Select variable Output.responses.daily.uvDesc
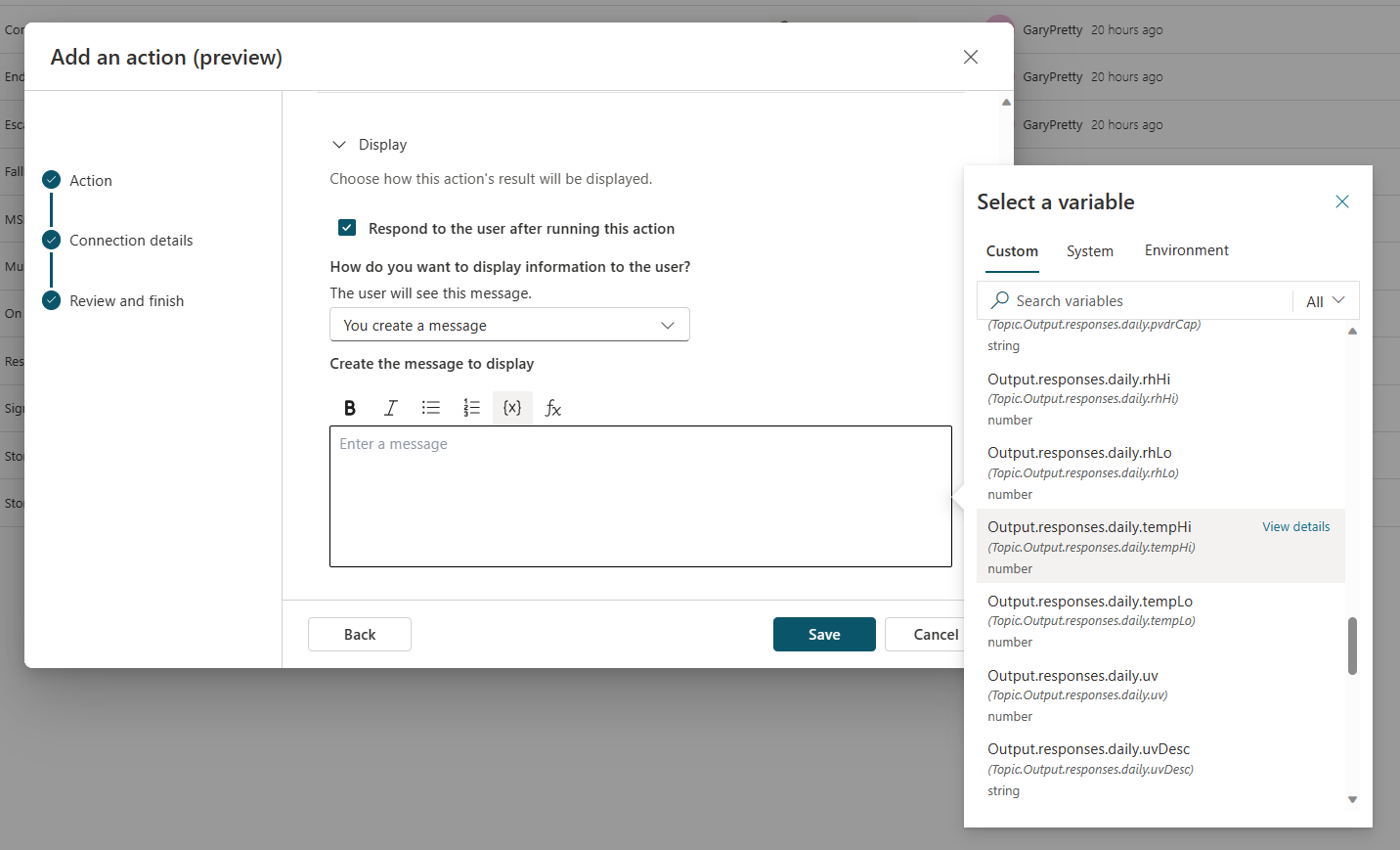The width and height of the screenshot is (1400, 850). pyautogui.click(x=1160, y=769)
